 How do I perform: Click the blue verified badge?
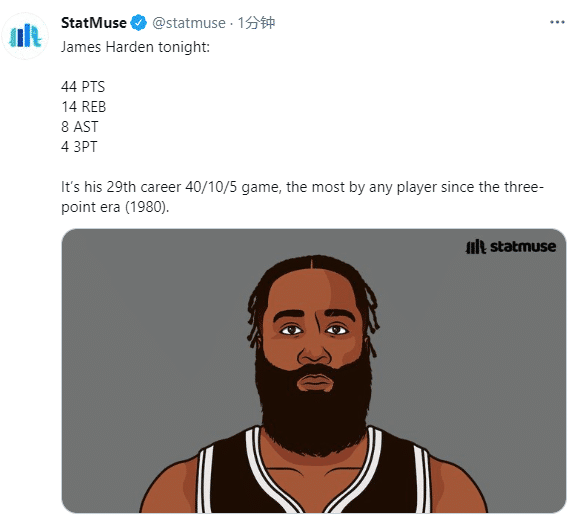[x=139, y=23]
